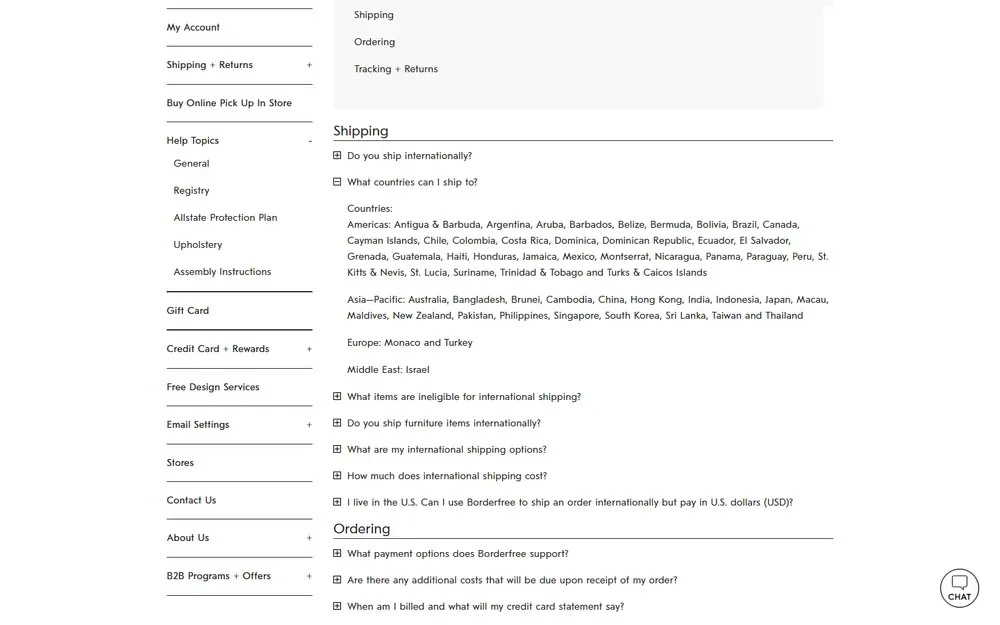Open Registry under Help Topics
Viewport: 1000px width, 625px height.
(x=191, y=191)
